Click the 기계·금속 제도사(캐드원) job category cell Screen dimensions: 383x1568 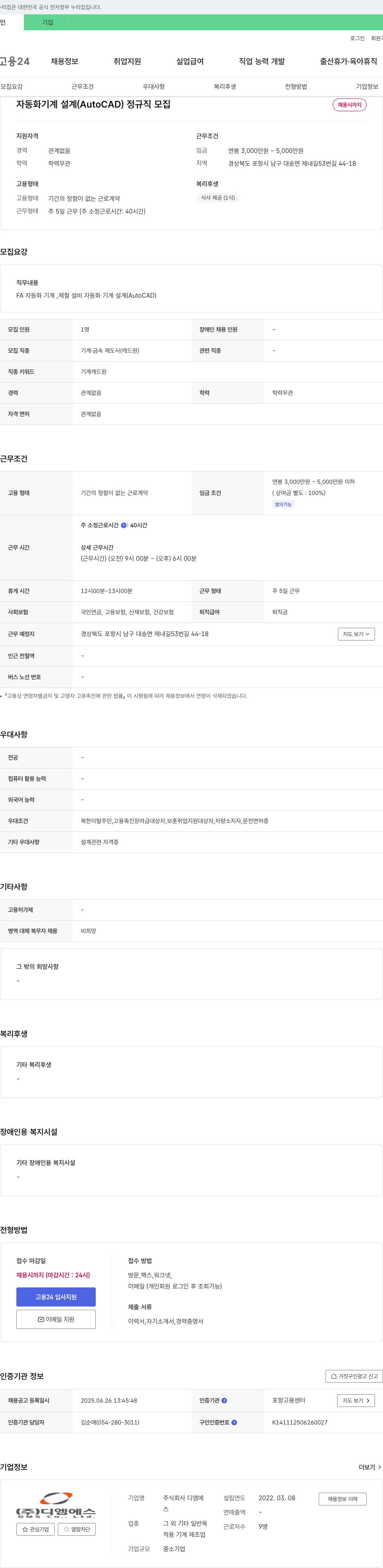(x=110, y=351)
